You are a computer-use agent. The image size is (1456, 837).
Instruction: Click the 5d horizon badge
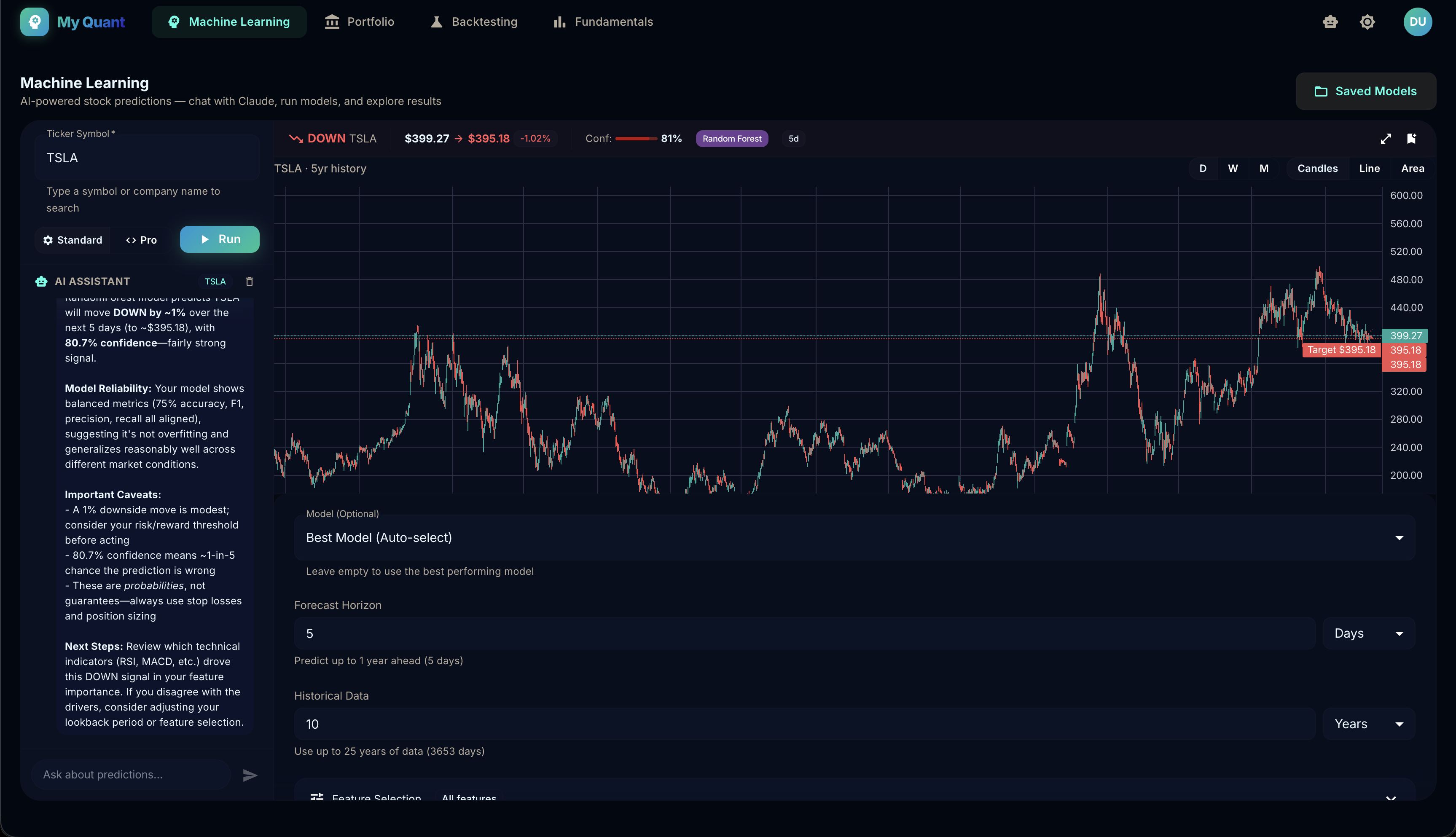tap(793, 139)
